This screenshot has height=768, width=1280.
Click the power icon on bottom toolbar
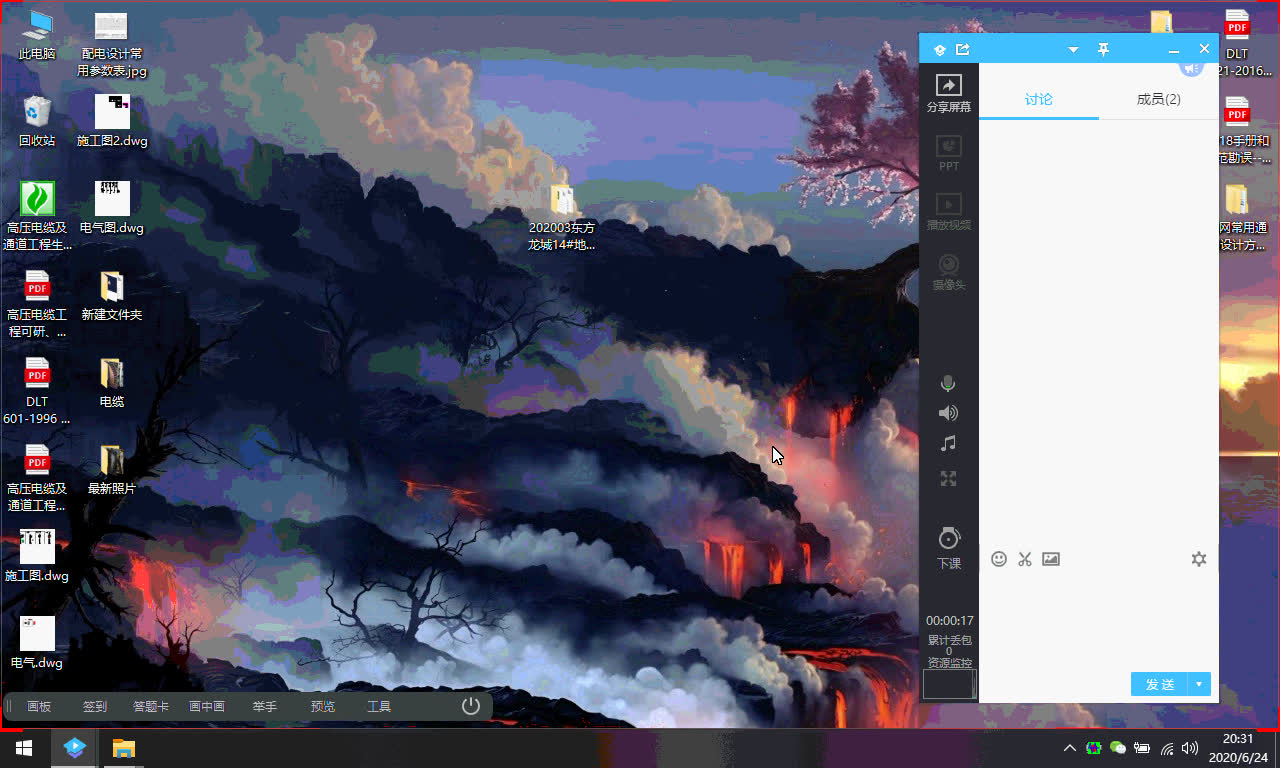click(x=471, y=706)
